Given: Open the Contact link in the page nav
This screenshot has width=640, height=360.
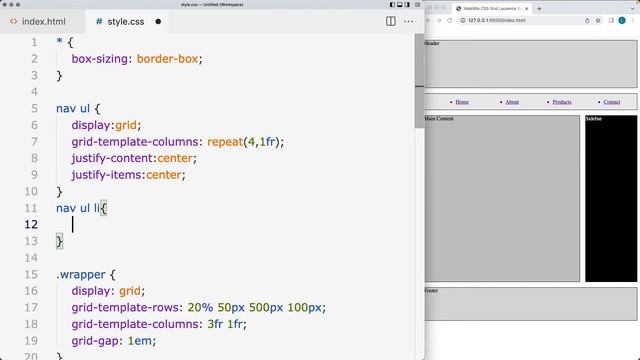Looking at the screenshot, I should pyautogui.click(x=612, y=102).
